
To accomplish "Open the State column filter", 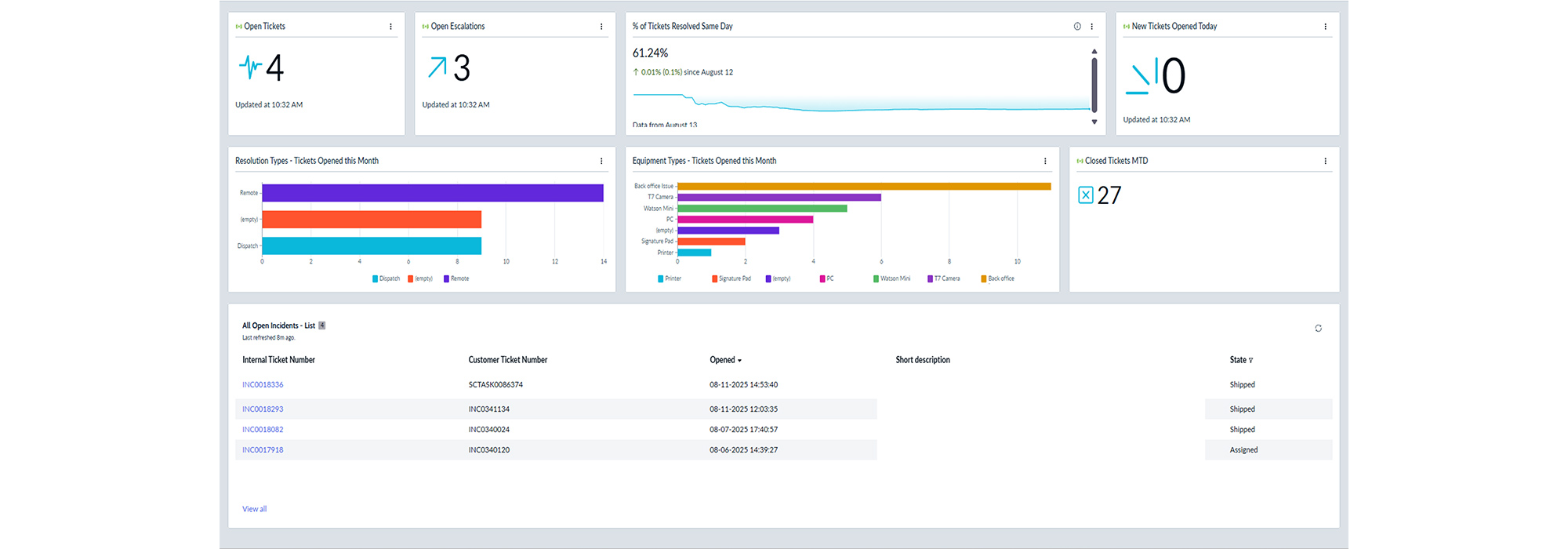I will [x=1250, y=361].
